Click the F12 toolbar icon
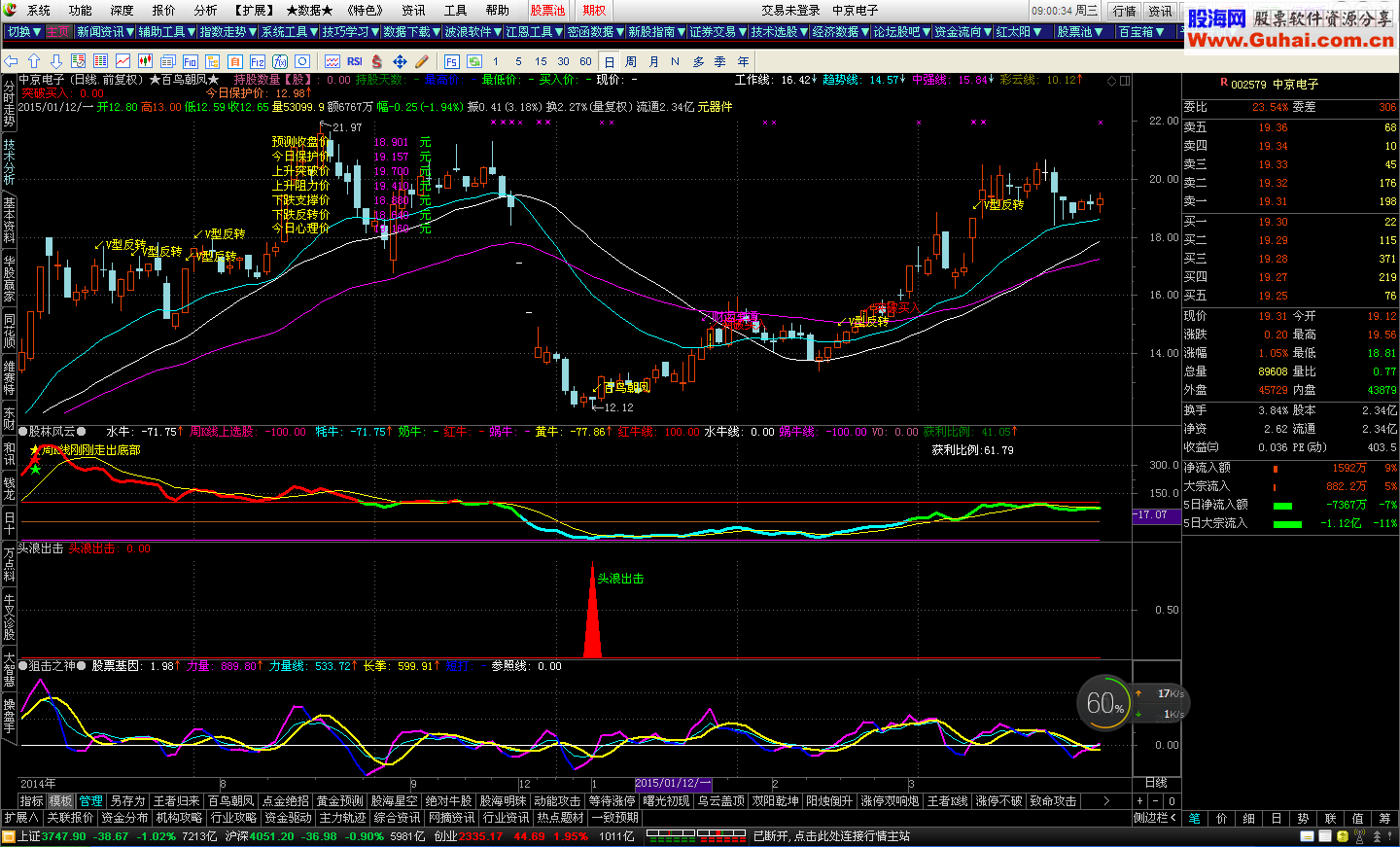The image size is (1400, 847). (258, 61)
